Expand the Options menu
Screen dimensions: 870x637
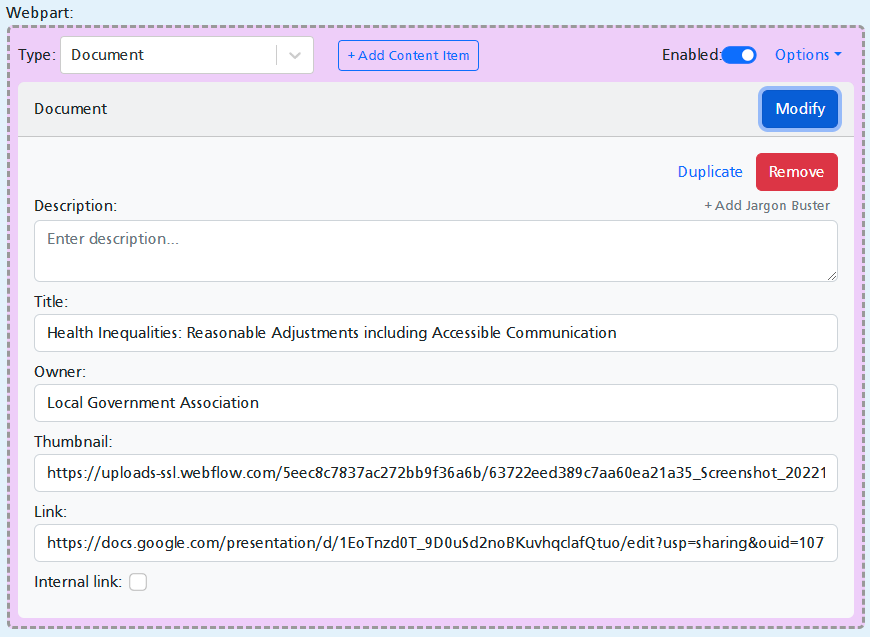point(807,55)
